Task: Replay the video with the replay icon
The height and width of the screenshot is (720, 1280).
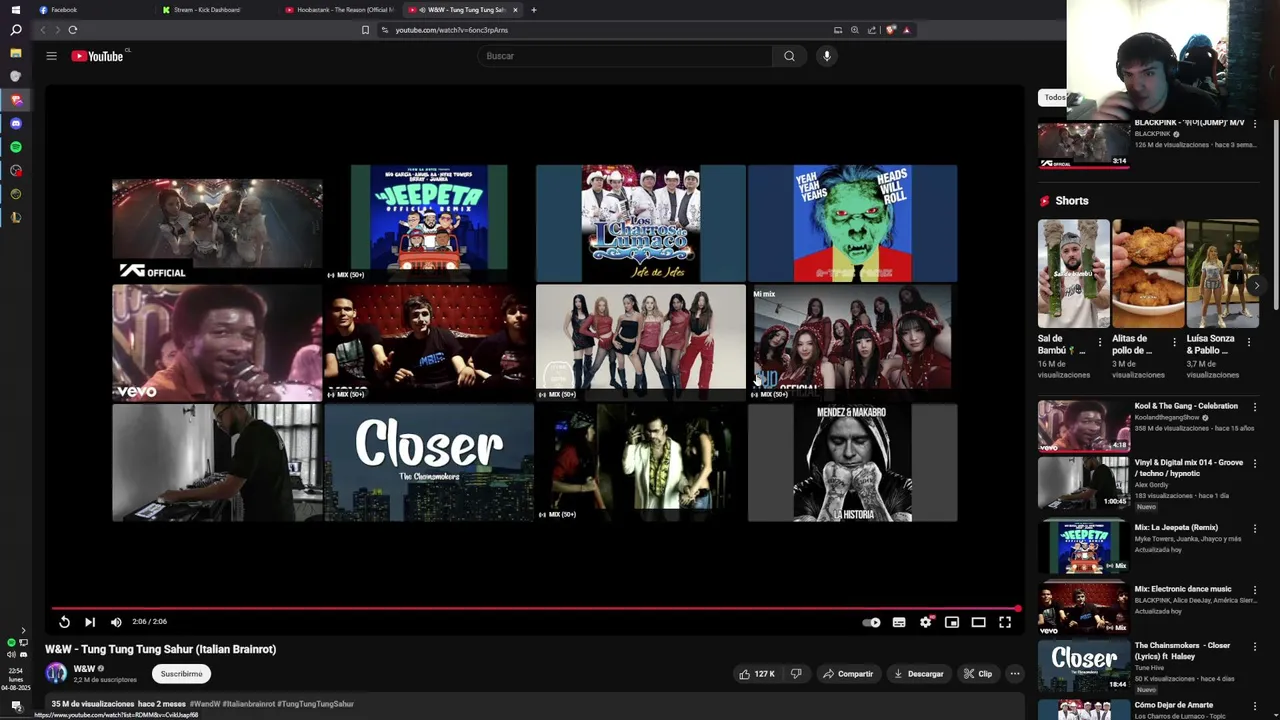Action: [x=64, y=622]
